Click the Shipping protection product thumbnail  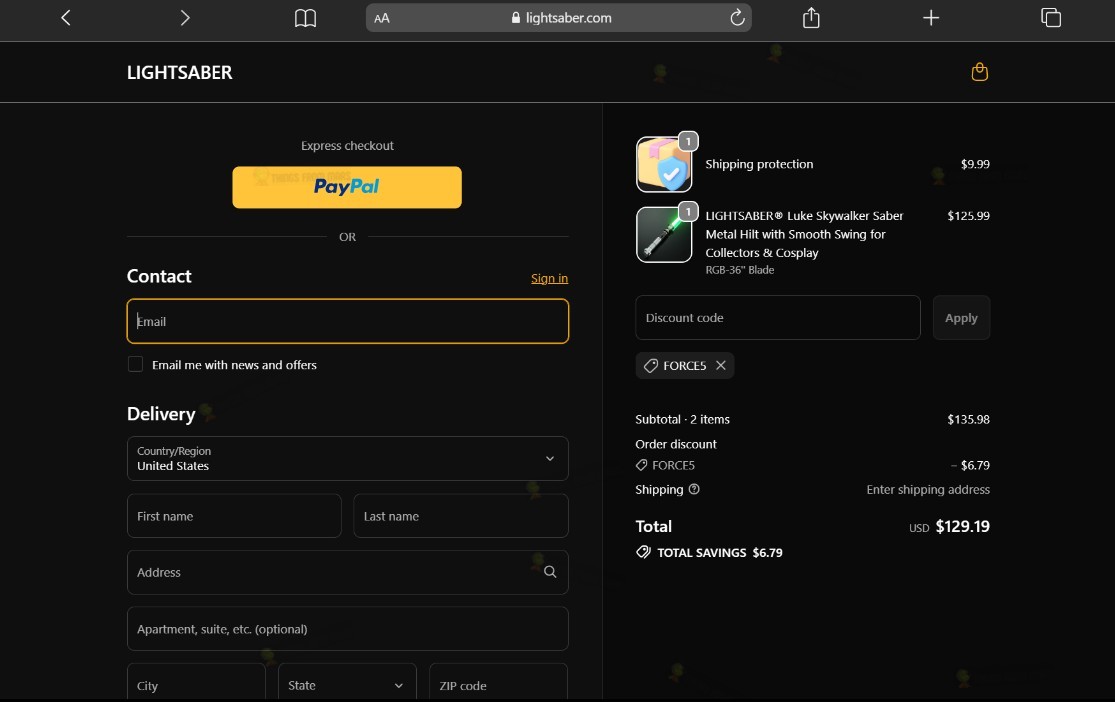point(663,164)
